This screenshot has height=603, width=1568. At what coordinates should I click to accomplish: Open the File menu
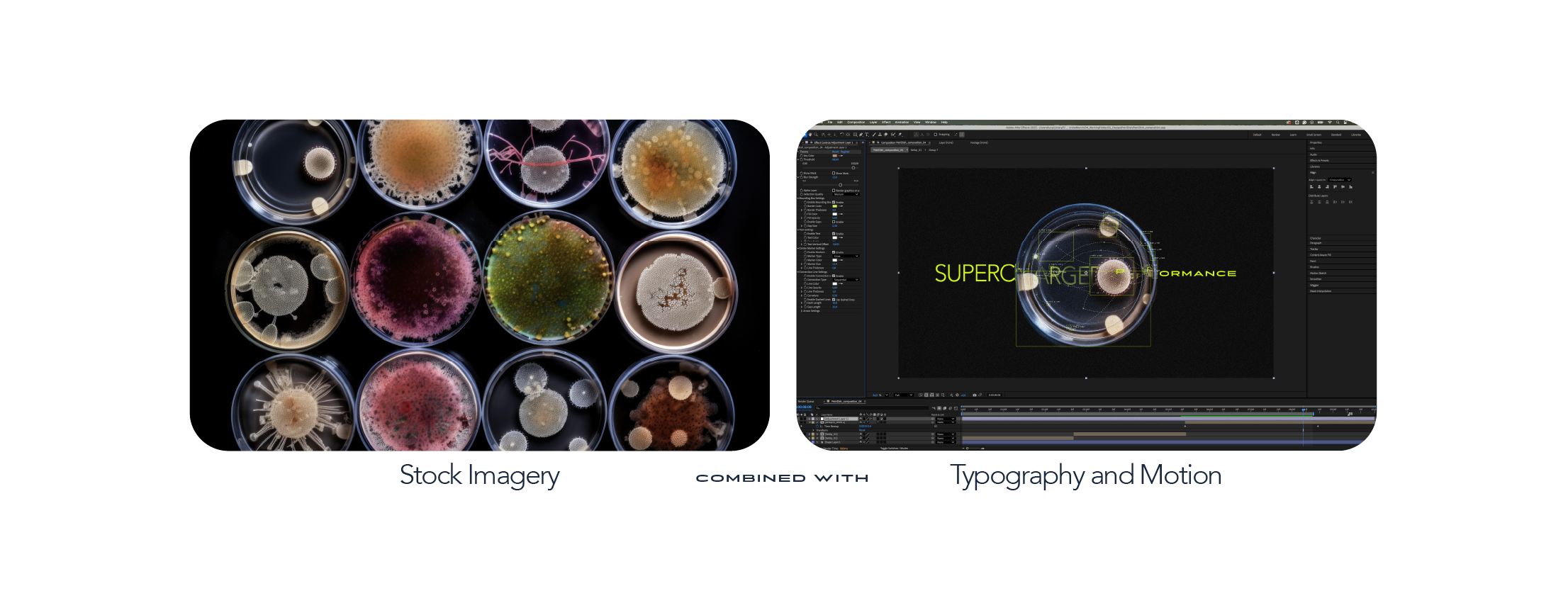coord(830,123)
